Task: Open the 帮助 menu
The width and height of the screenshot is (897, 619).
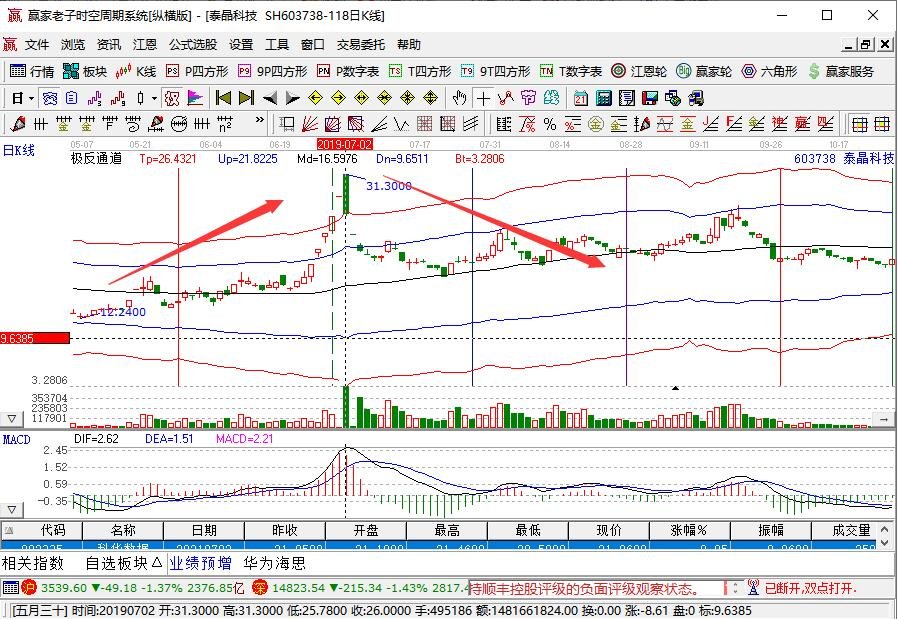Action: pyautogui.click(x=409, y=45)
